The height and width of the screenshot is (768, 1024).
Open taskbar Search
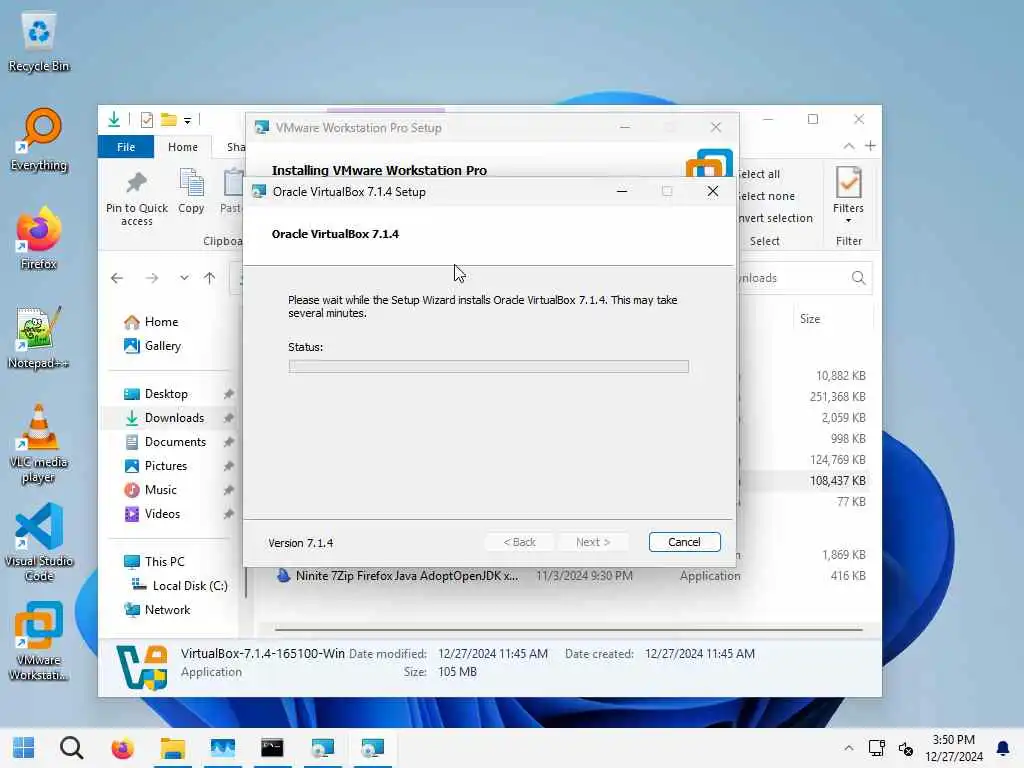coord(72,748)
